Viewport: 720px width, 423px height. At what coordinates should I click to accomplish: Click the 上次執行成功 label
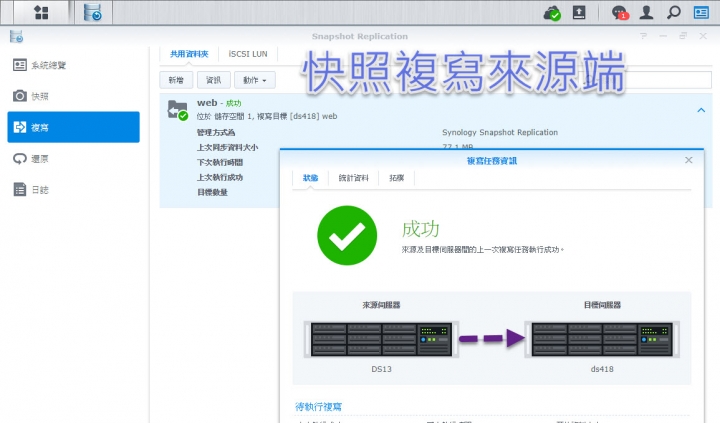coord(220,177)
